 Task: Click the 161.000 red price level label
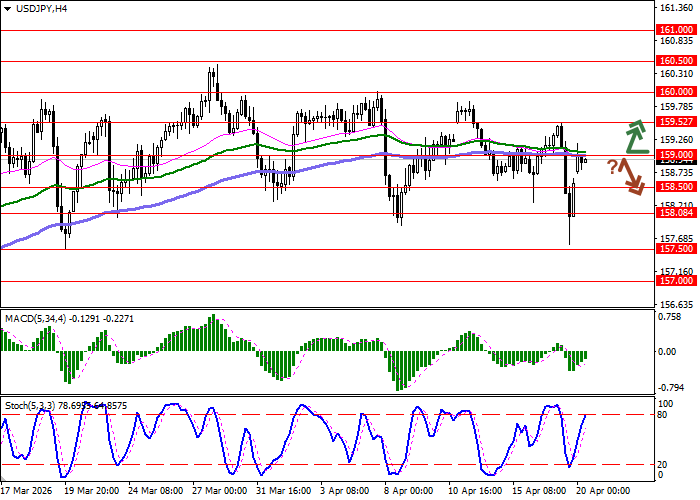click(x=676, y=29)
